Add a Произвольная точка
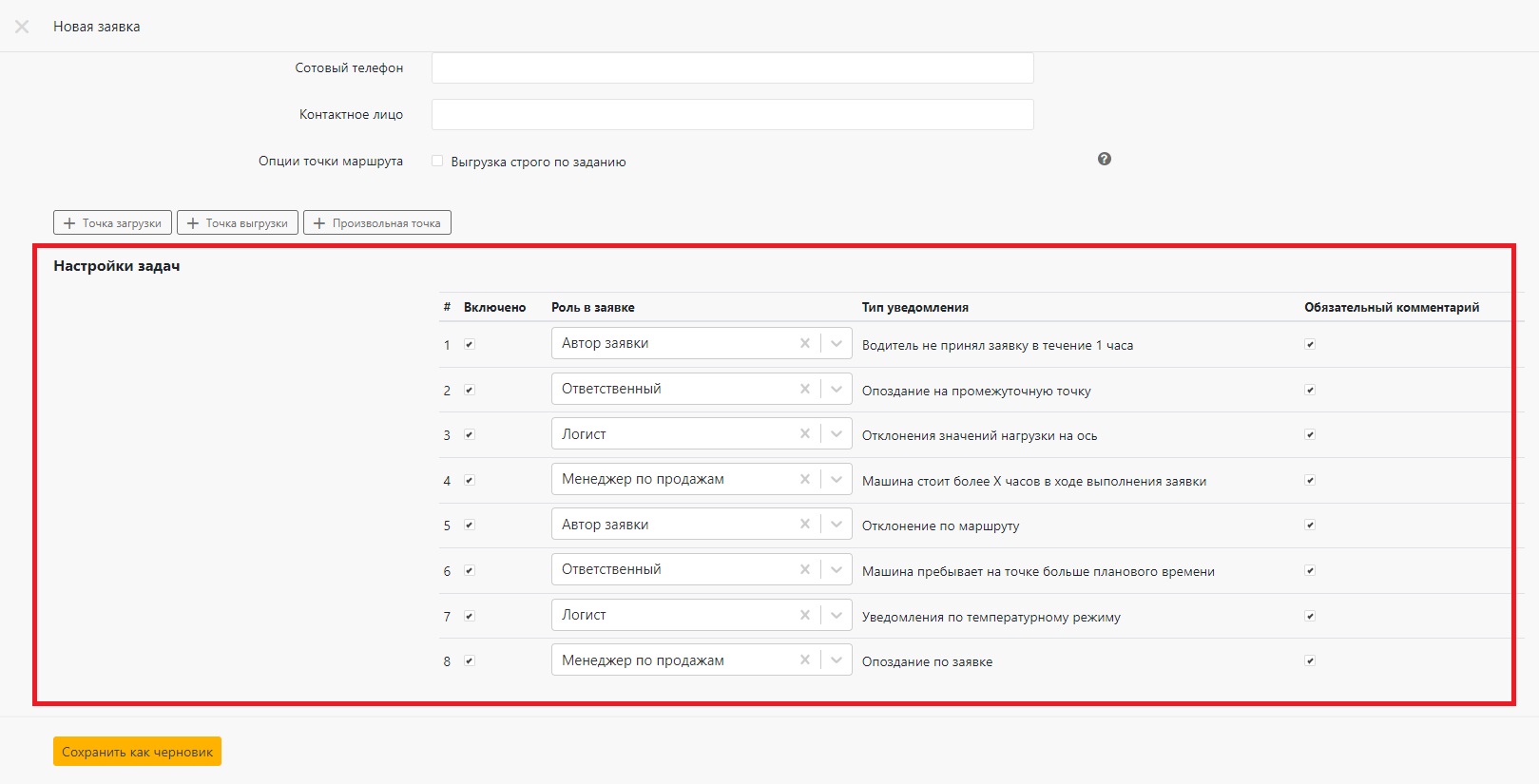 coord(377,222)
